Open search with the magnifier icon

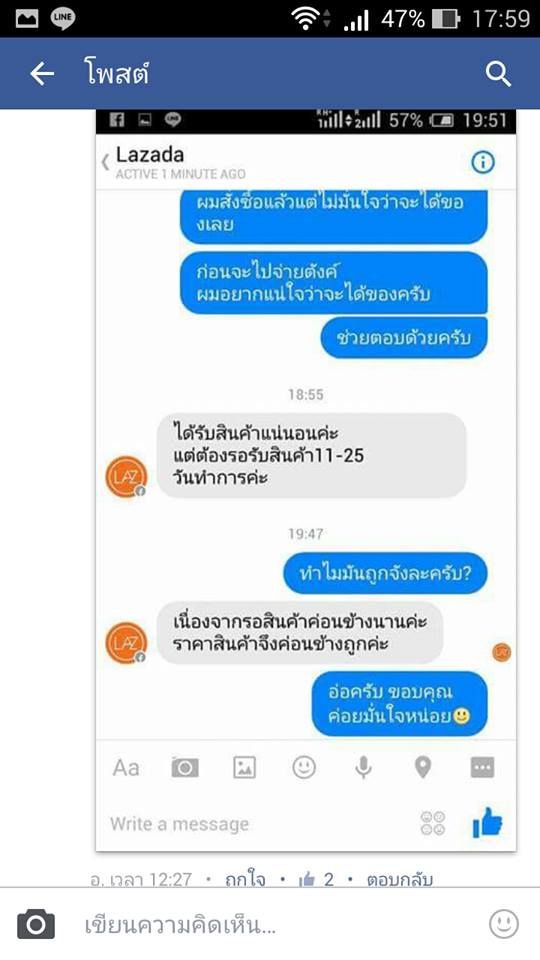click(498, 74)
